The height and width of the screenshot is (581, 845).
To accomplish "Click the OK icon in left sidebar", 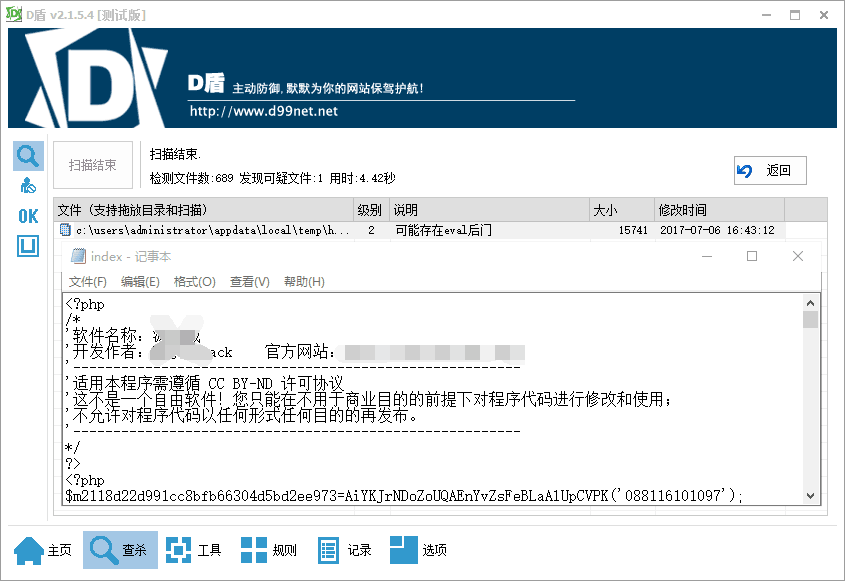I will click(28, 216).
